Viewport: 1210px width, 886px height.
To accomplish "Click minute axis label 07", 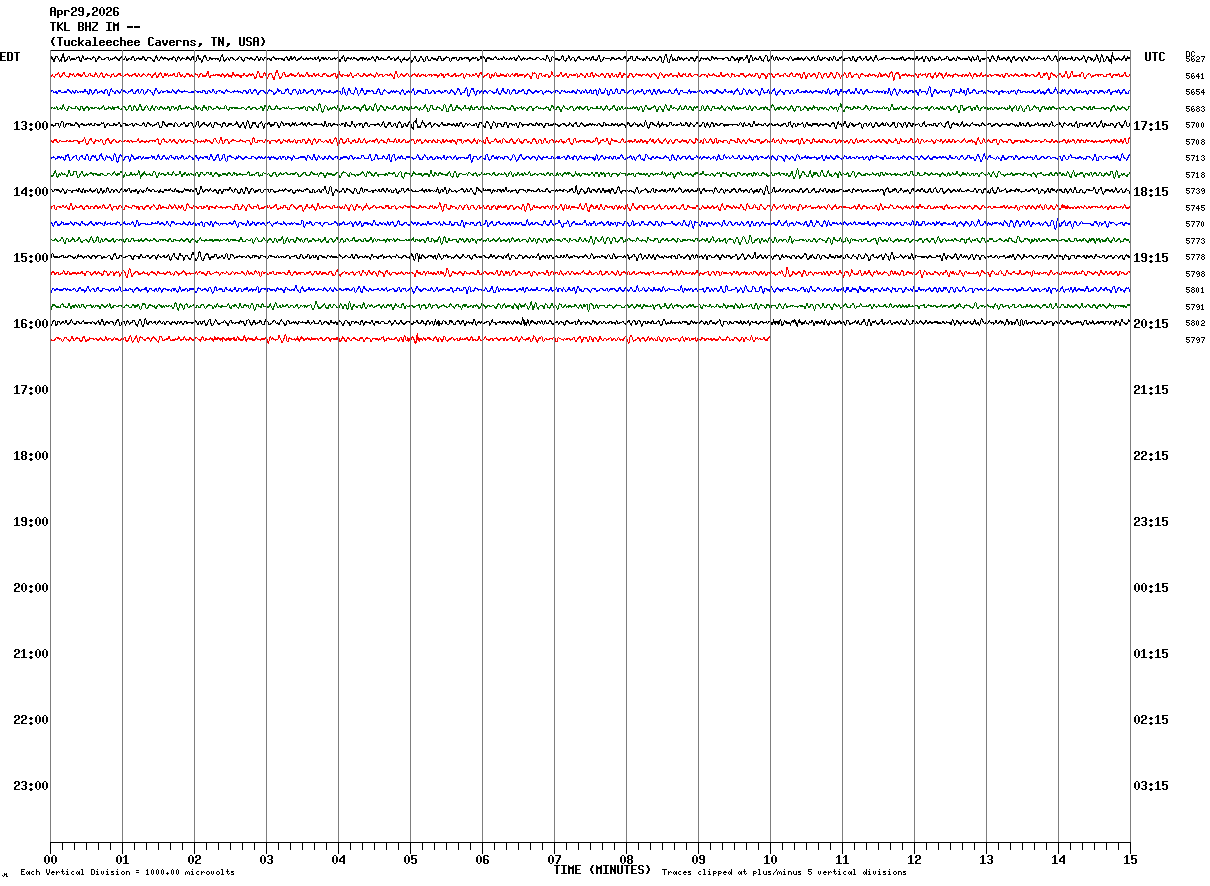I will tap(554, 859).
